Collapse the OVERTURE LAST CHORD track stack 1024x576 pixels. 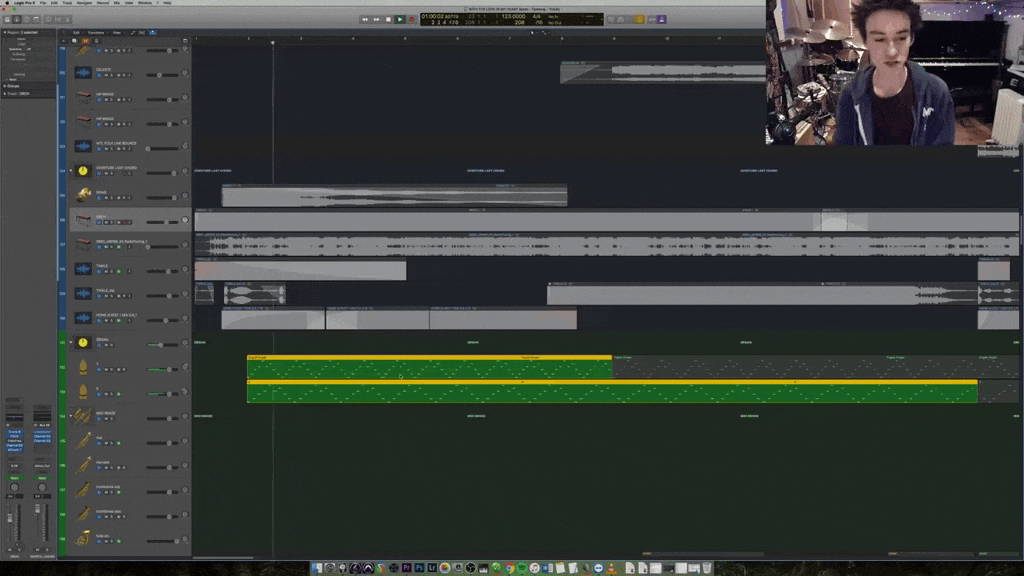pos(70,171)
